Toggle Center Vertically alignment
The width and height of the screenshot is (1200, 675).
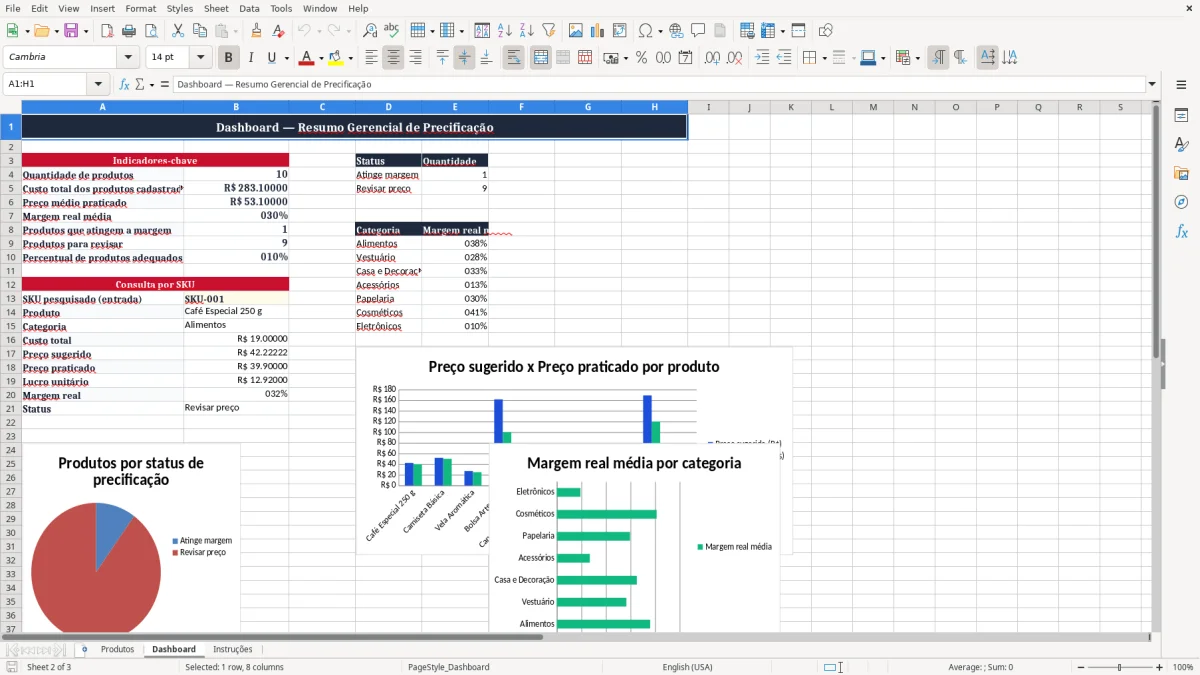(x=464, y=58)
